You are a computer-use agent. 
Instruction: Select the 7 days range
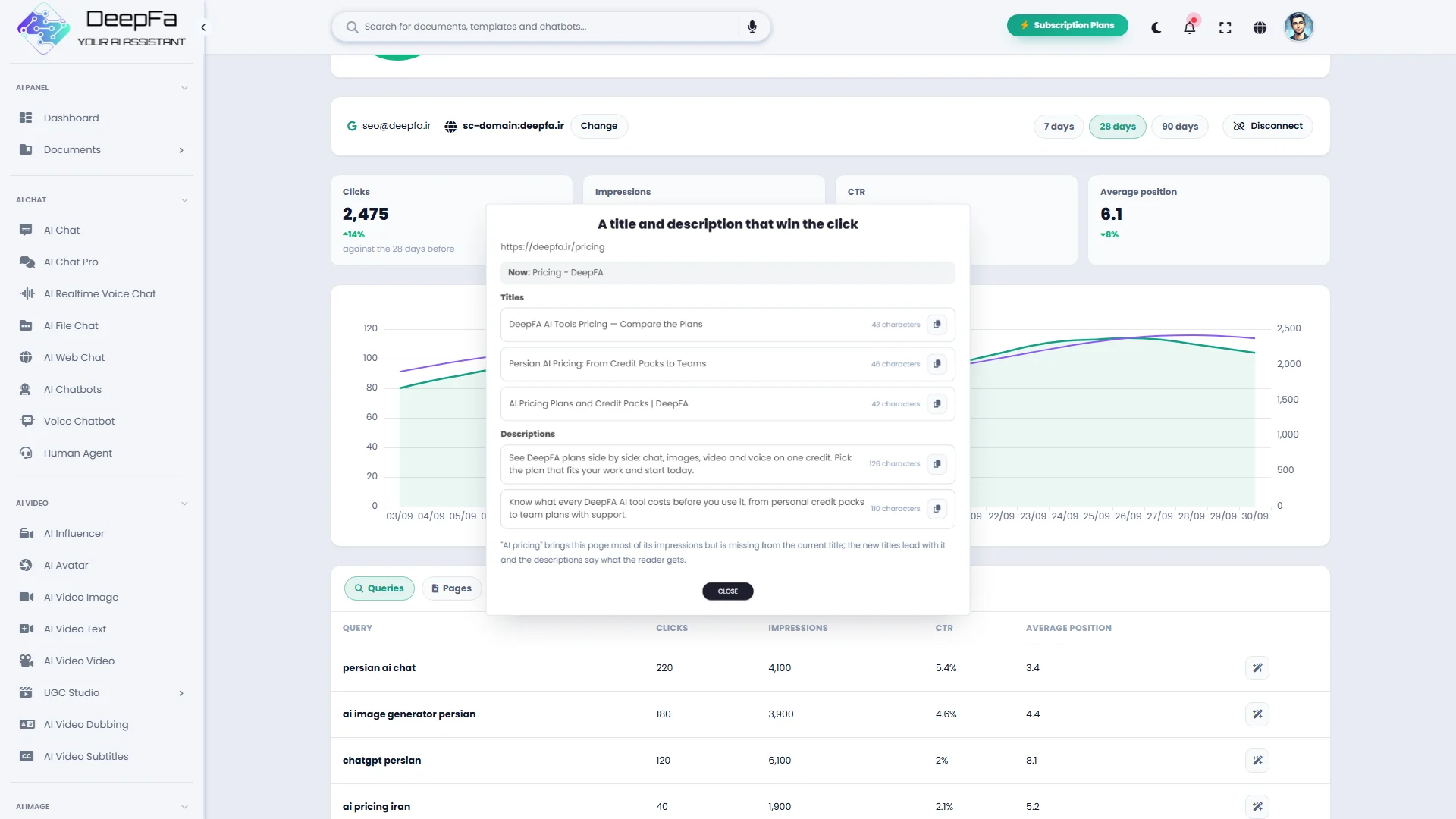[1059, 126]
